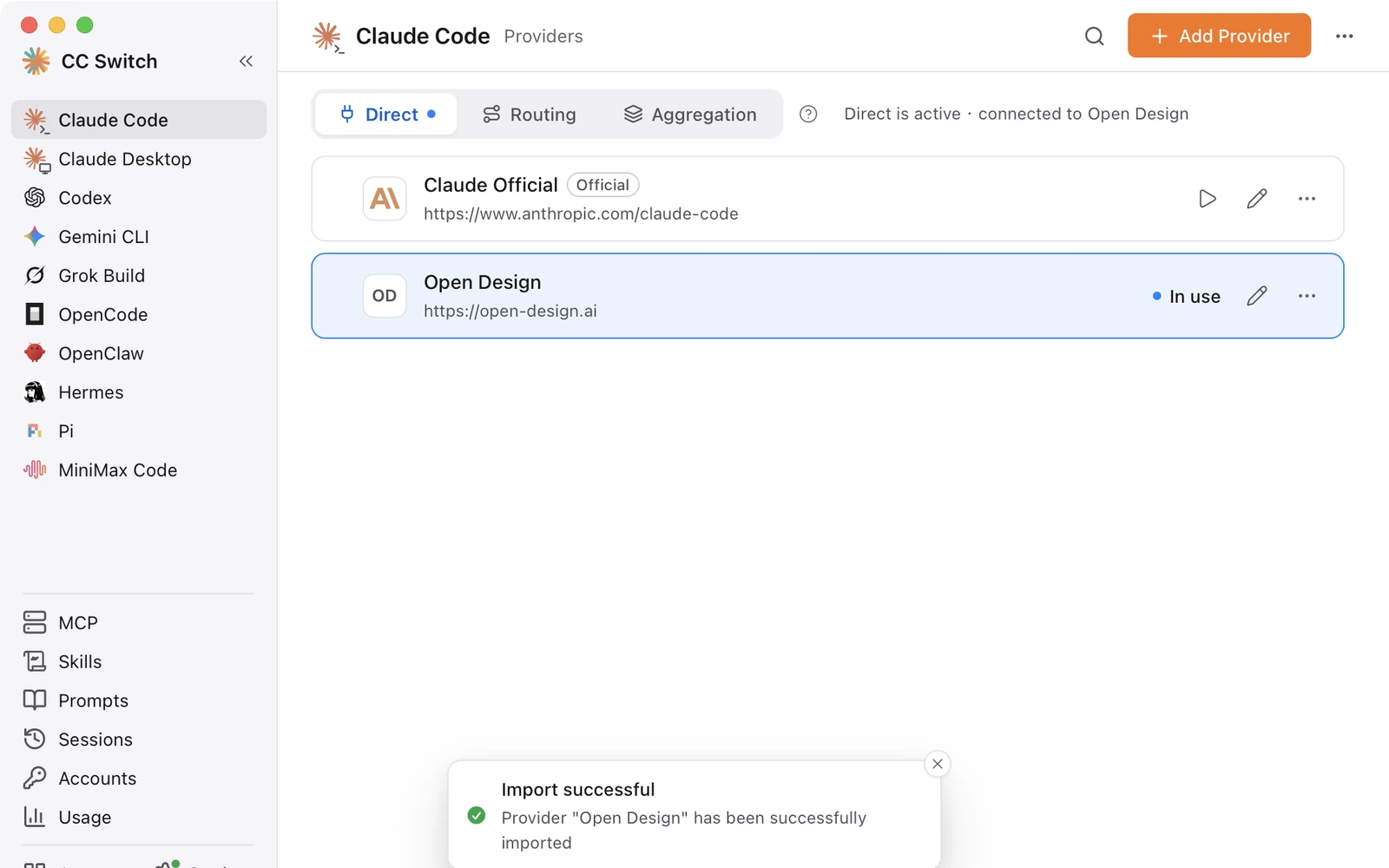
Task: Open the MCP servers section
Action: pyautogui.click(x=139, y=622)
